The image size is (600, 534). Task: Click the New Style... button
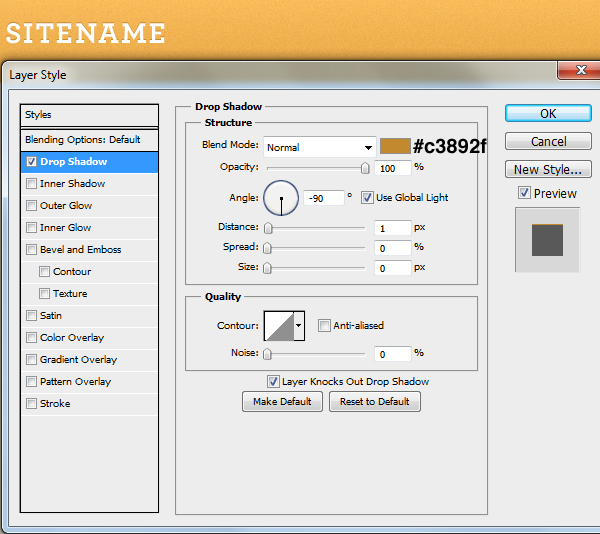pos(548,169)
